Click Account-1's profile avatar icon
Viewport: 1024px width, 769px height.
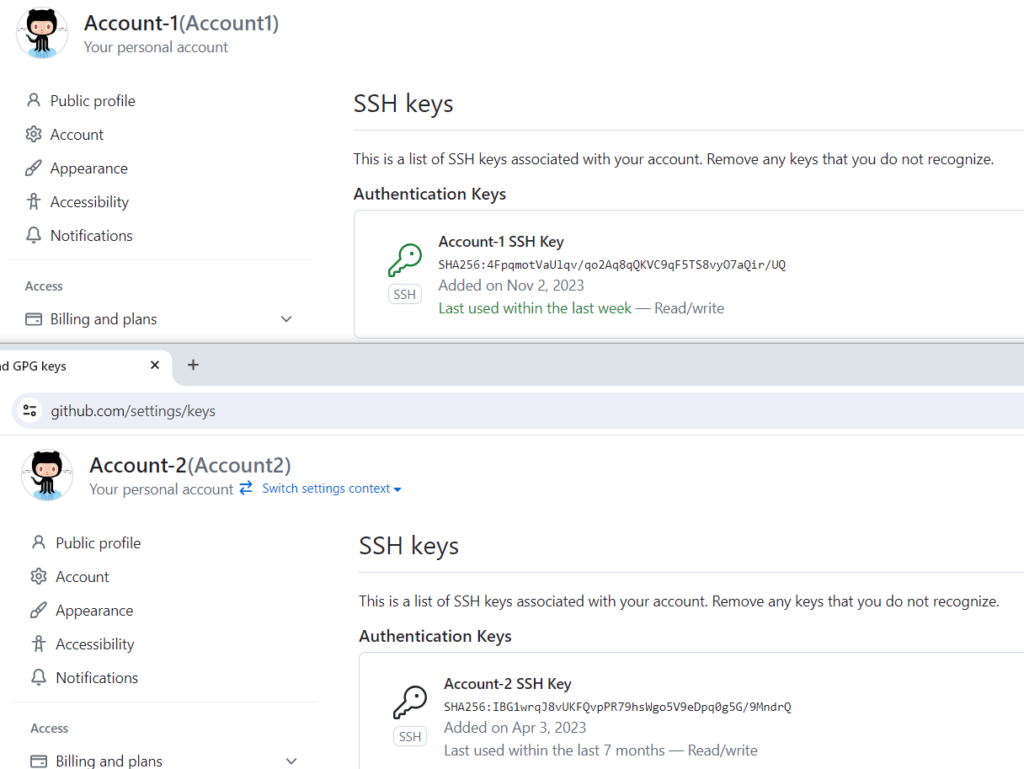pyautogui.click(x=41, y=32)
